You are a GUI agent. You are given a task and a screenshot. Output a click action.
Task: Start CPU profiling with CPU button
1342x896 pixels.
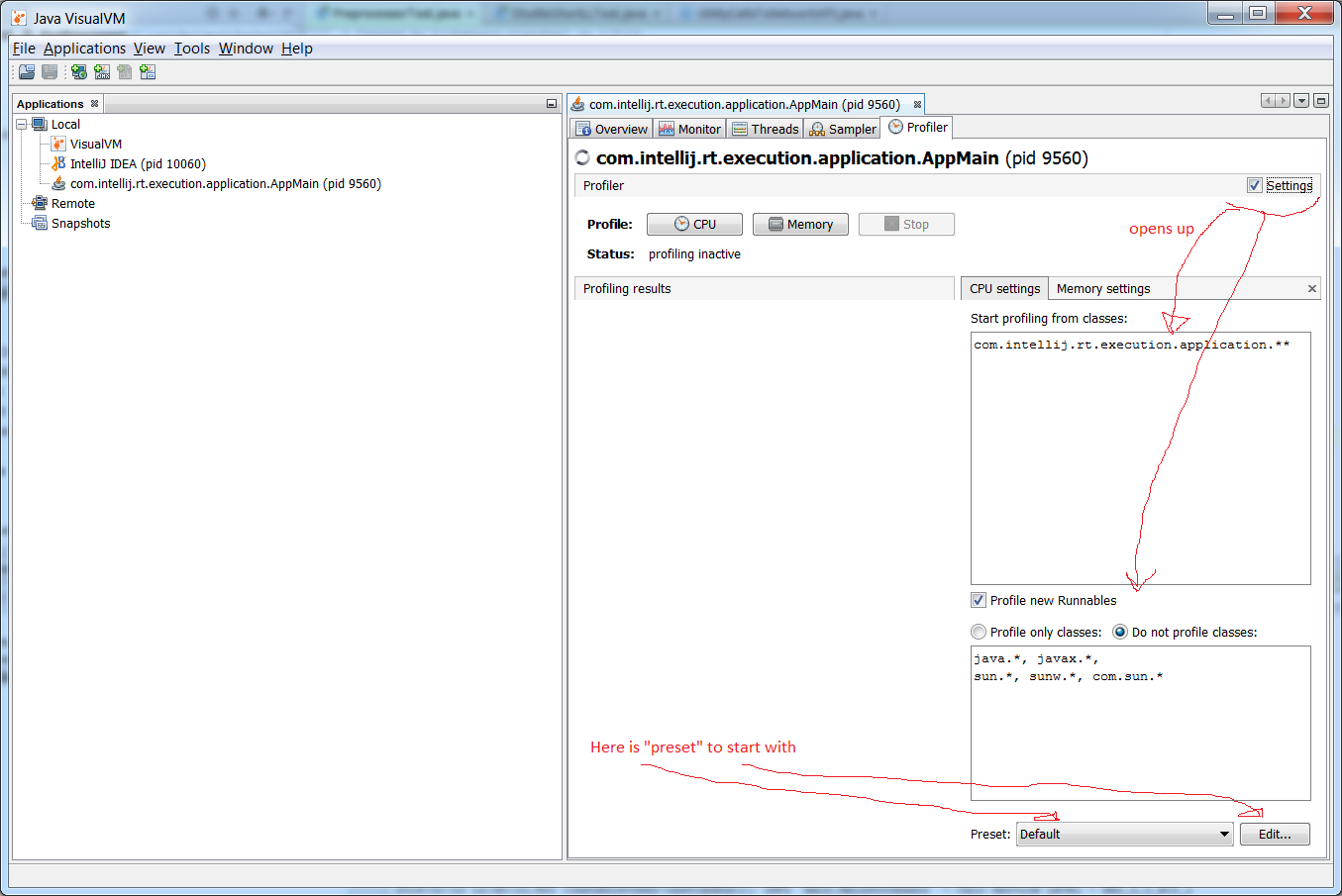(694, 224)
